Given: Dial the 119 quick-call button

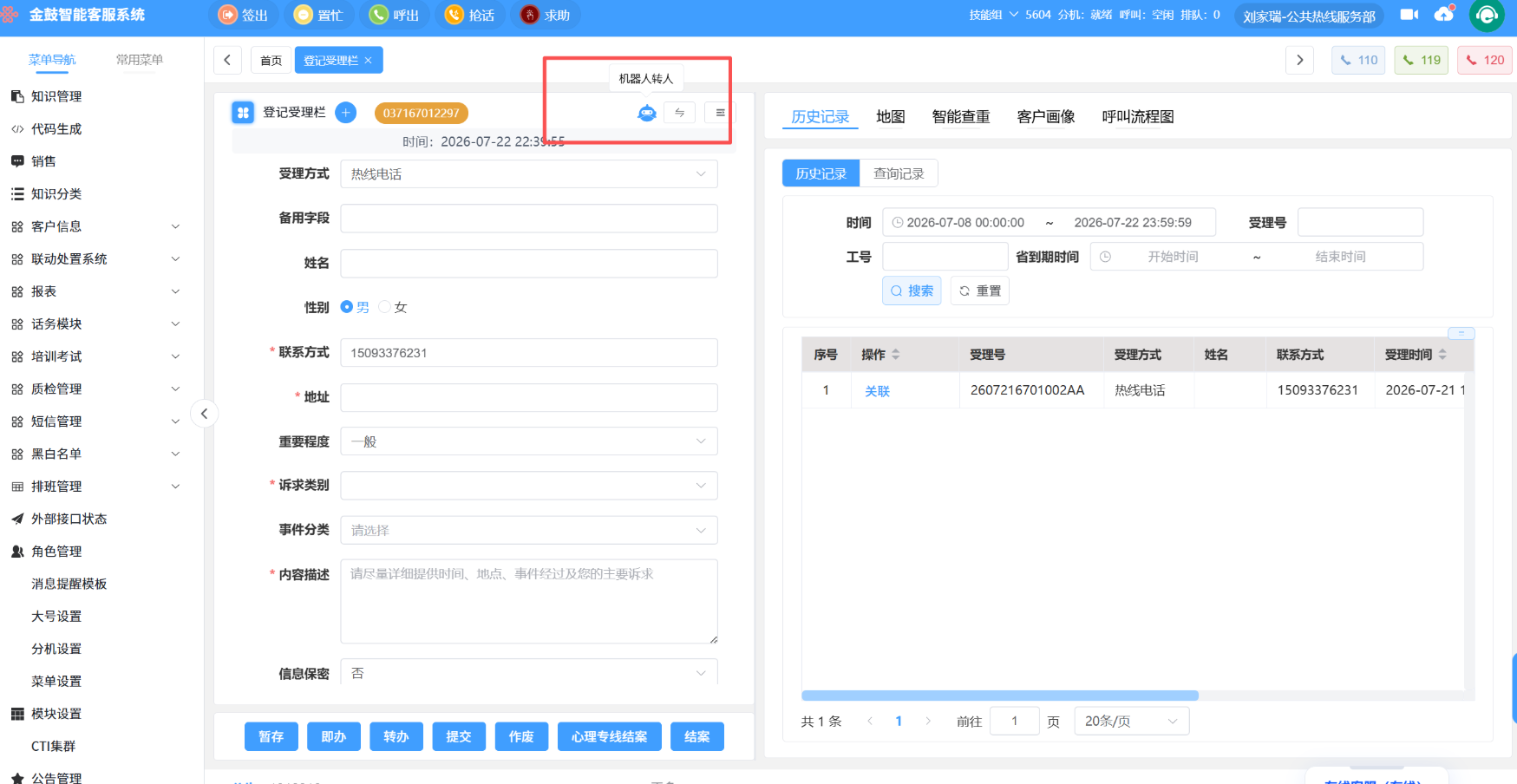Looking at the screenshot, I should coord(1422,60).
